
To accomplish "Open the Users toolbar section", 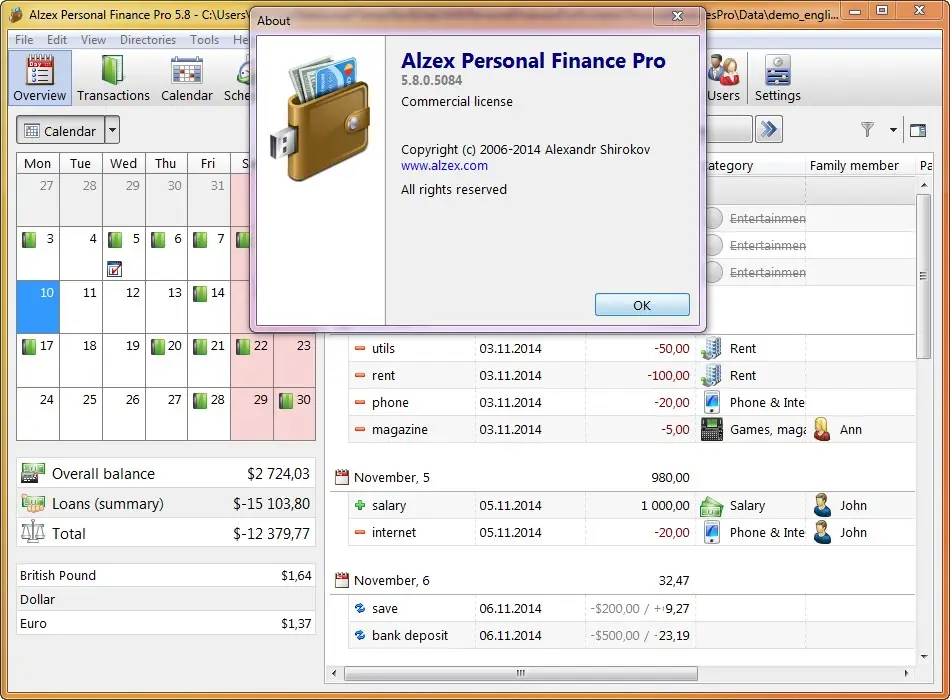I will coord(723,78).
